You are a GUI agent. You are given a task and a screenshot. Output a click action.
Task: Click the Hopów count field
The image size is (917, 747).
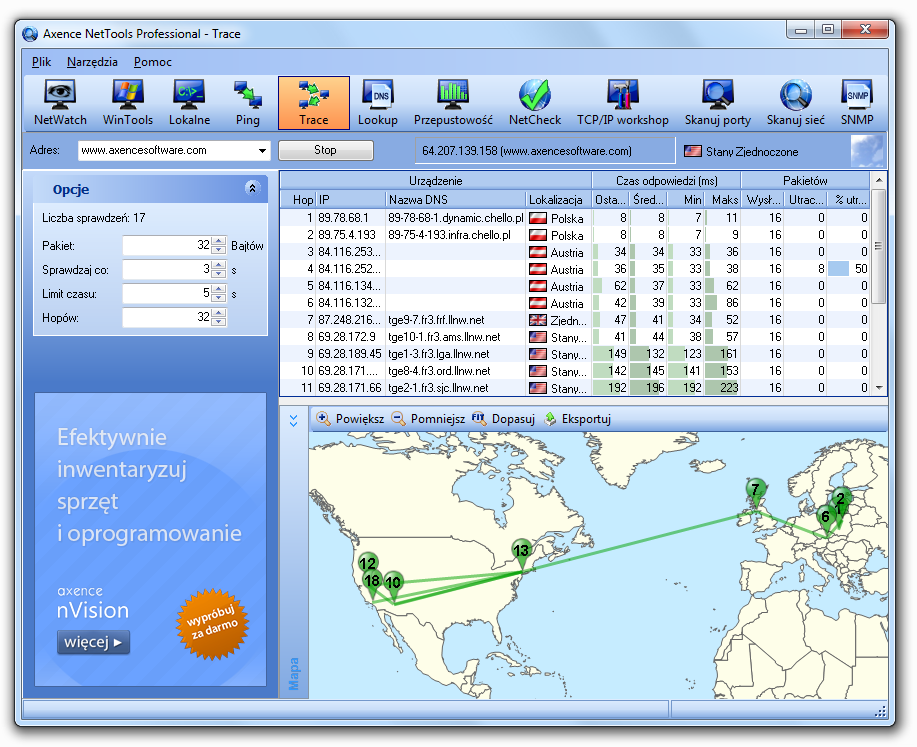coord(167,318)
